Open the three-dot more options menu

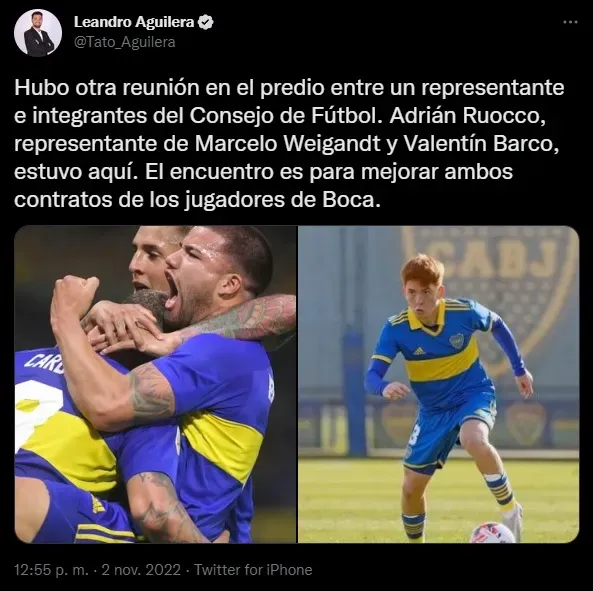[570, 22]
